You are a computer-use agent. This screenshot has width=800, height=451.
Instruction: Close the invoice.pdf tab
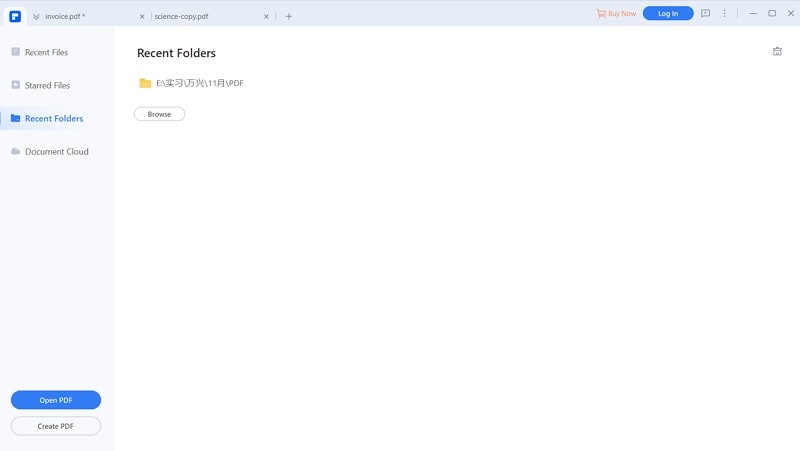pos(142,16)
